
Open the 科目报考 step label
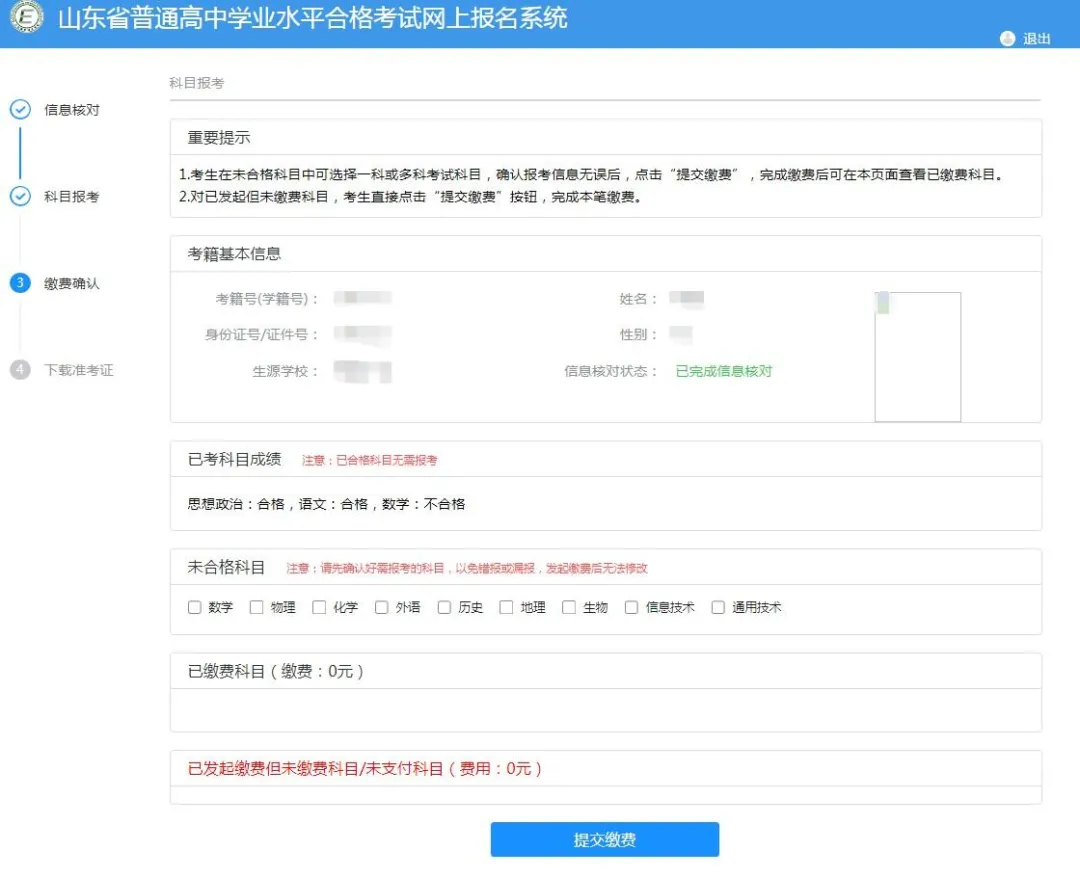click(72, 196)
